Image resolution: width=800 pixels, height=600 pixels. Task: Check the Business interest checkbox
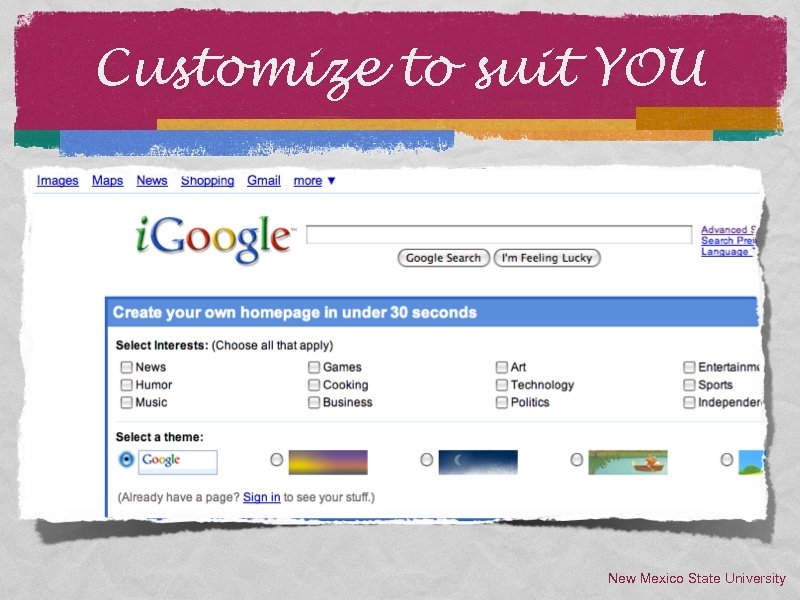pos(314,403)
